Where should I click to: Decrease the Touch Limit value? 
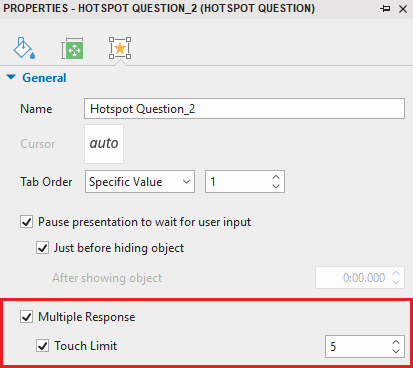click(396, 351)
